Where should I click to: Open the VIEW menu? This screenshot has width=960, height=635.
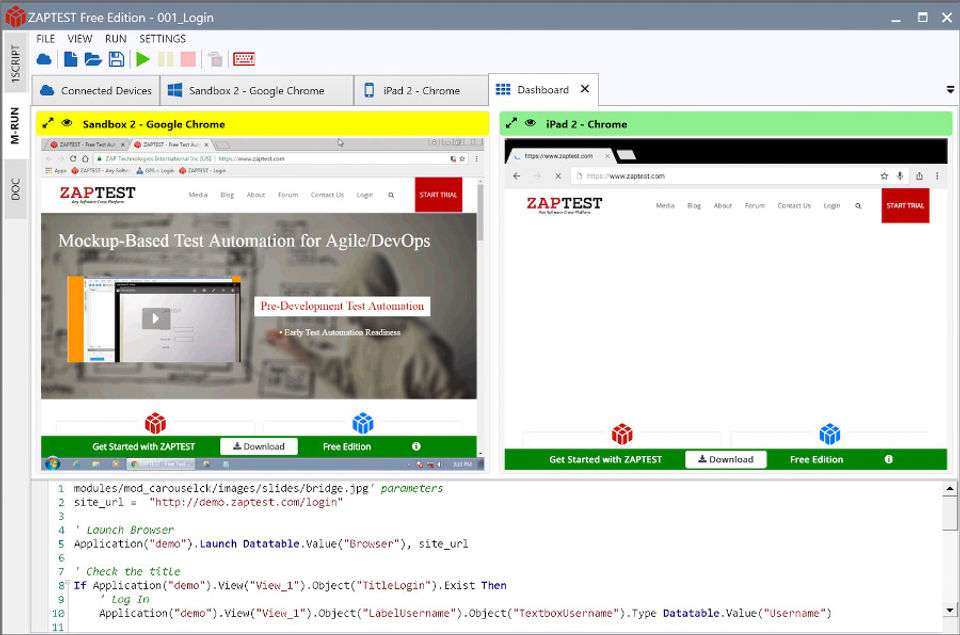(x=80, y=39)
